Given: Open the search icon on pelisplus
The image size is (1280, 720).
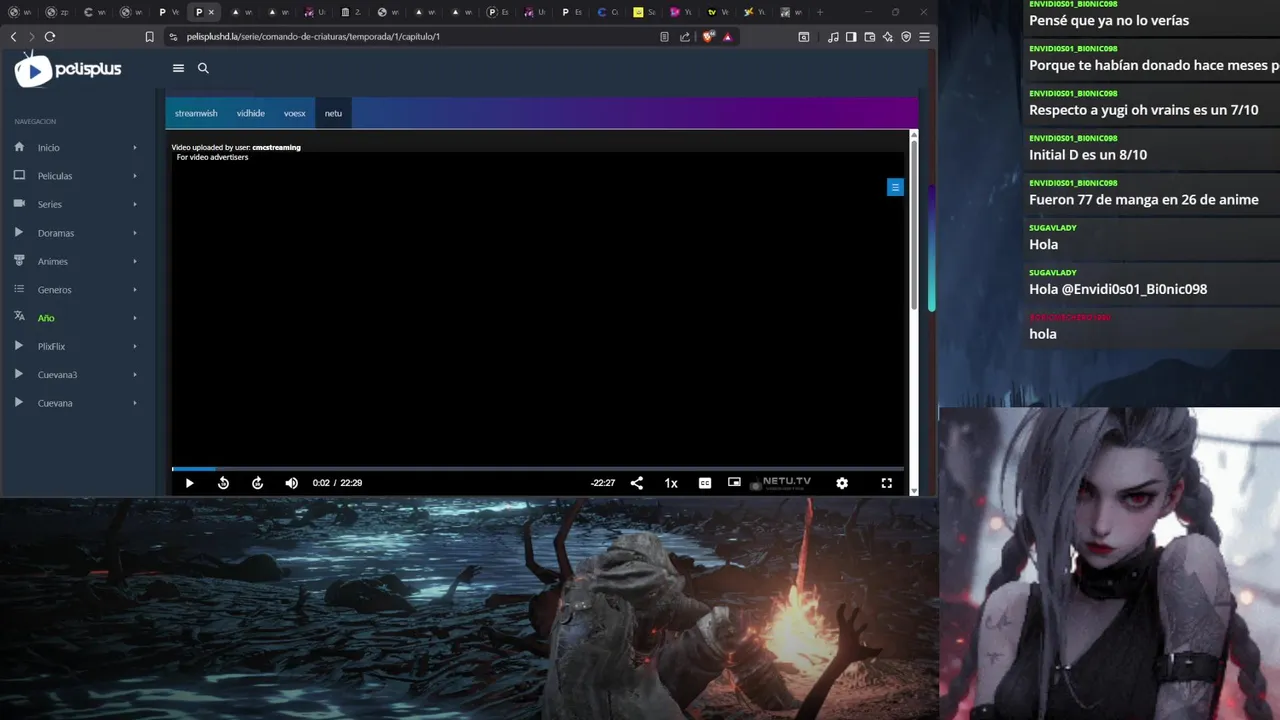Looking at the screenshot, I should point(203,68).
